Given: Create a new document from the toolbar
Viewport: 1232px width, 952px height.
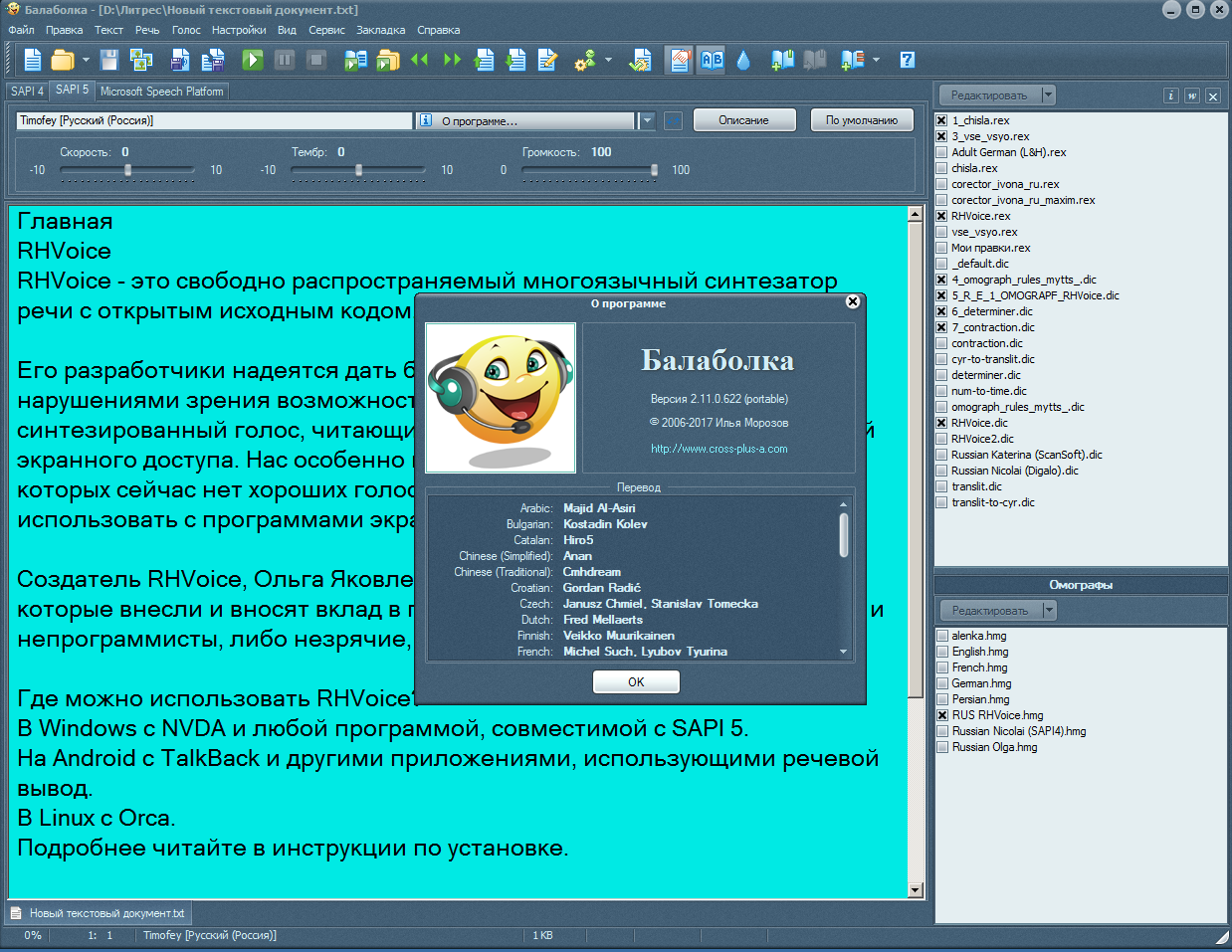Looking at the screenshot, I should click(33, 60).
